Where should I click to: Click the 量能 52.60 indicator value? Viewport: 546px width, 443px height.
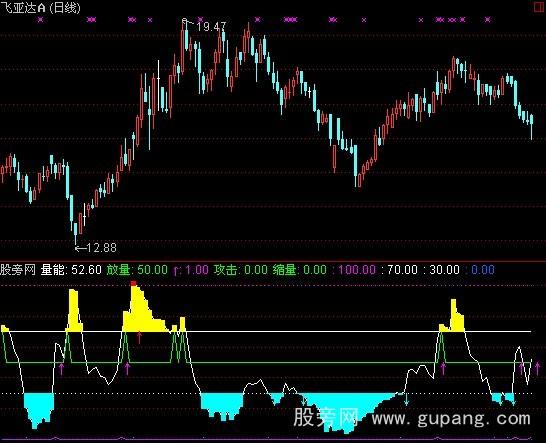71,270
